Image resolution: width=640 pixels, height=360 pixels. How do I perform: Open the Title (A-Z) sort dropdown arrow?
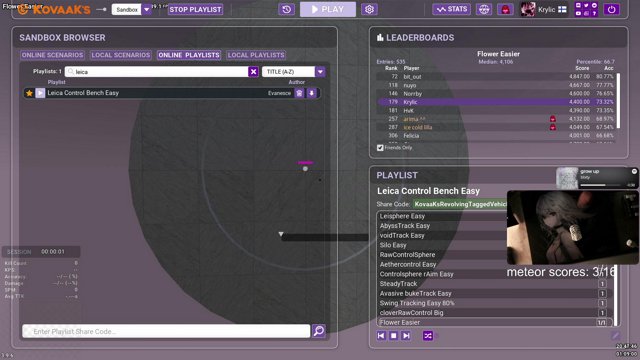click(x=320, y=72)
